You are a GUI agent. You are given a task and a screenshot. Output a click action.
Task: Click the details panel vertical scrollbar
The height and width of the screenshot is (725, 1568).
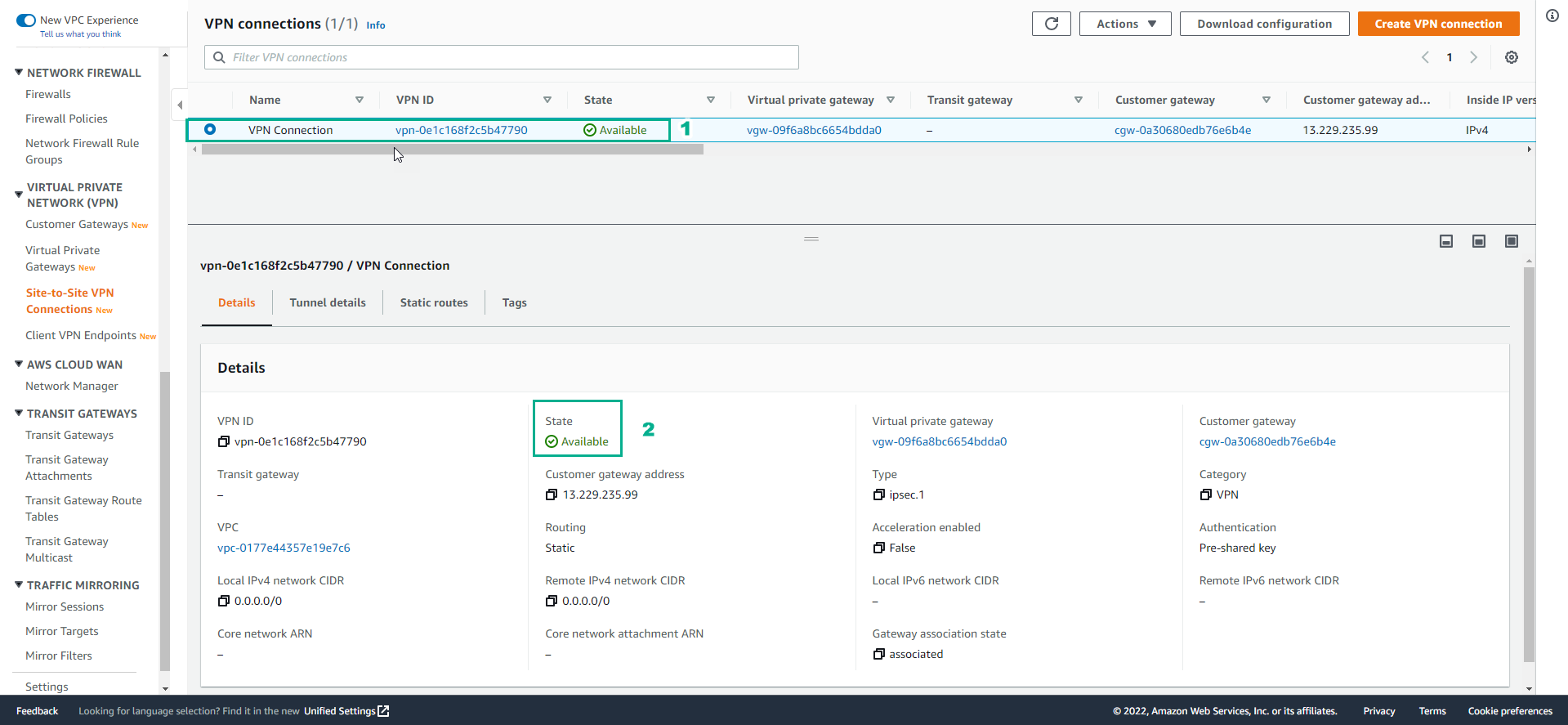tap(1529, 463)
